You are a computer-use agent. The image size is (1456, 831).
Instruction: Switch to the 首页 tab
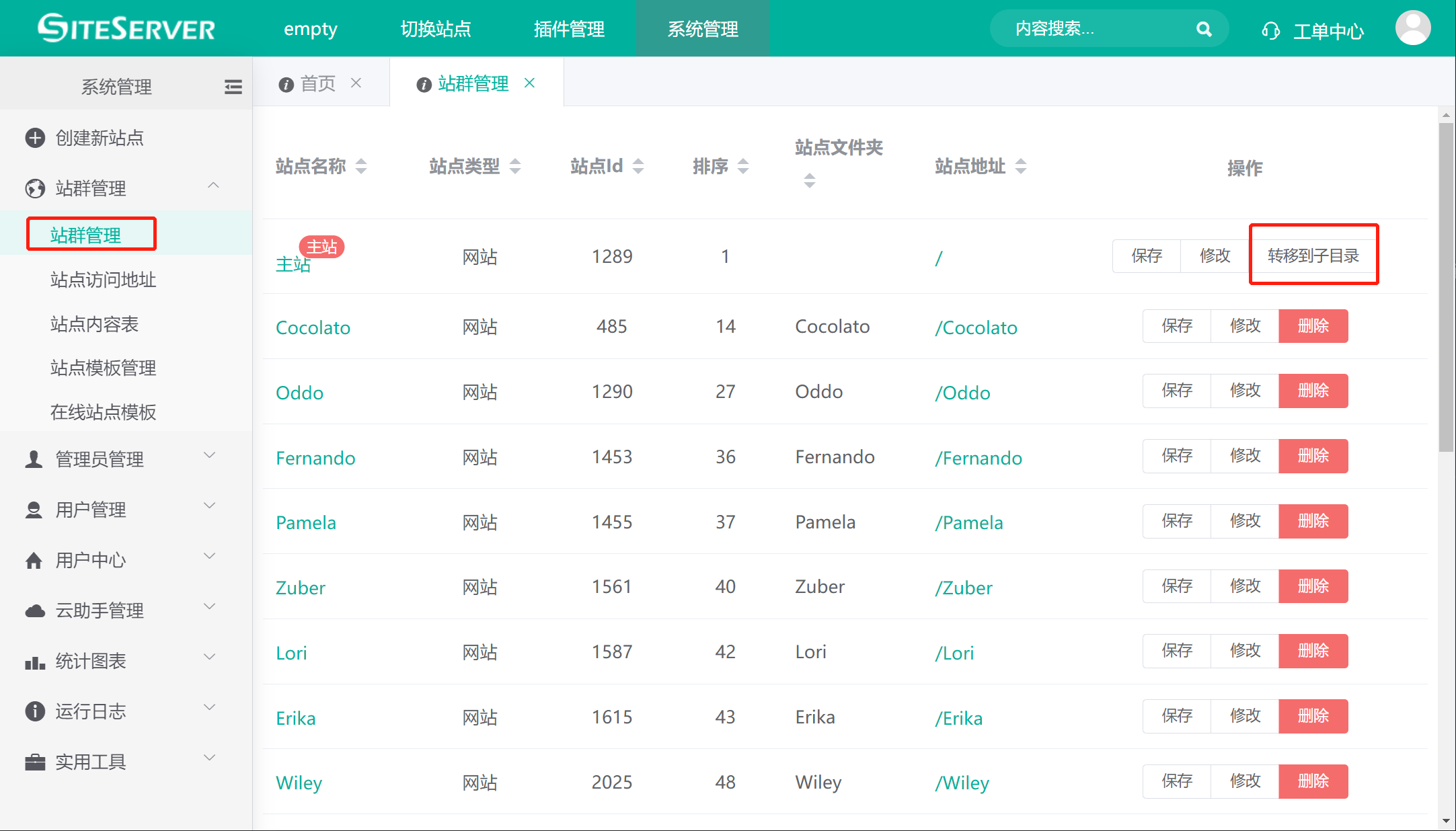coord(317,83)
